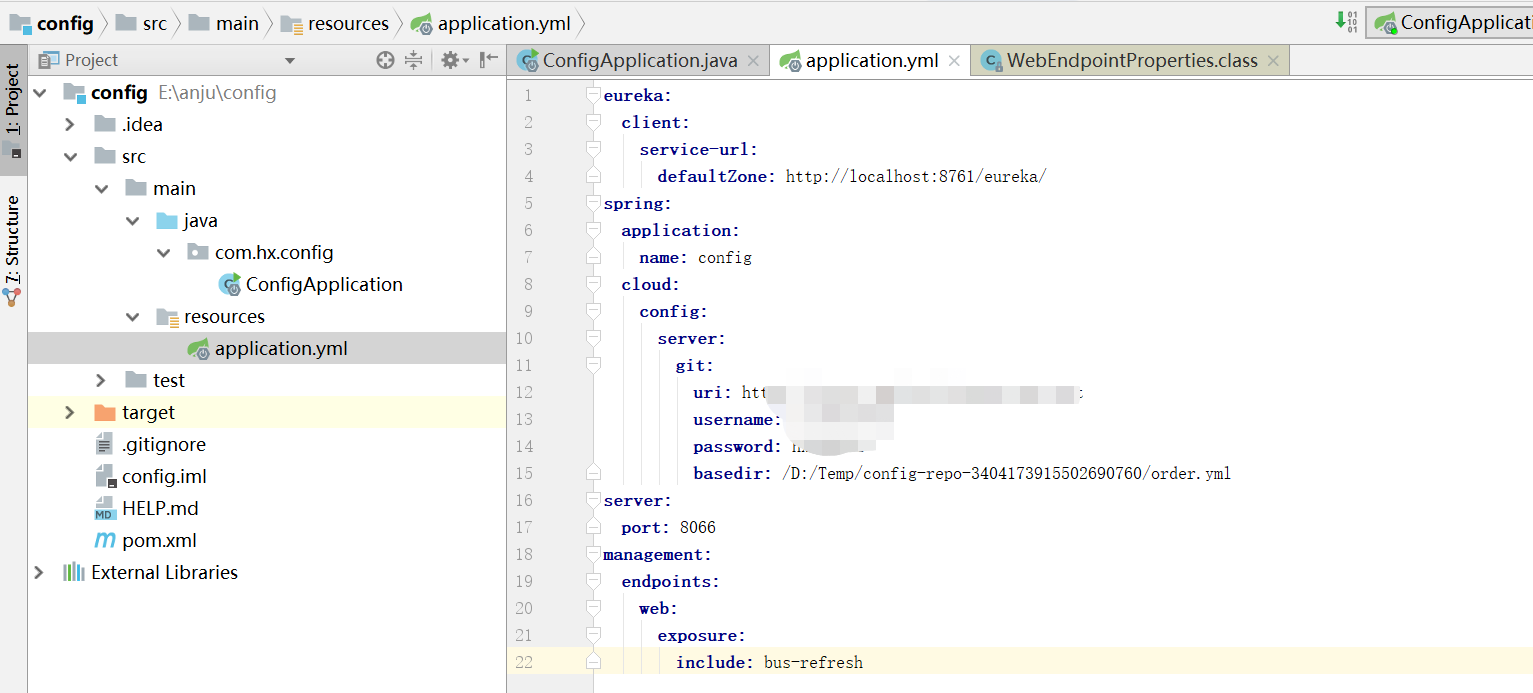
Task: Click the collapse all icon in Project panel
Action: point(413,61)
